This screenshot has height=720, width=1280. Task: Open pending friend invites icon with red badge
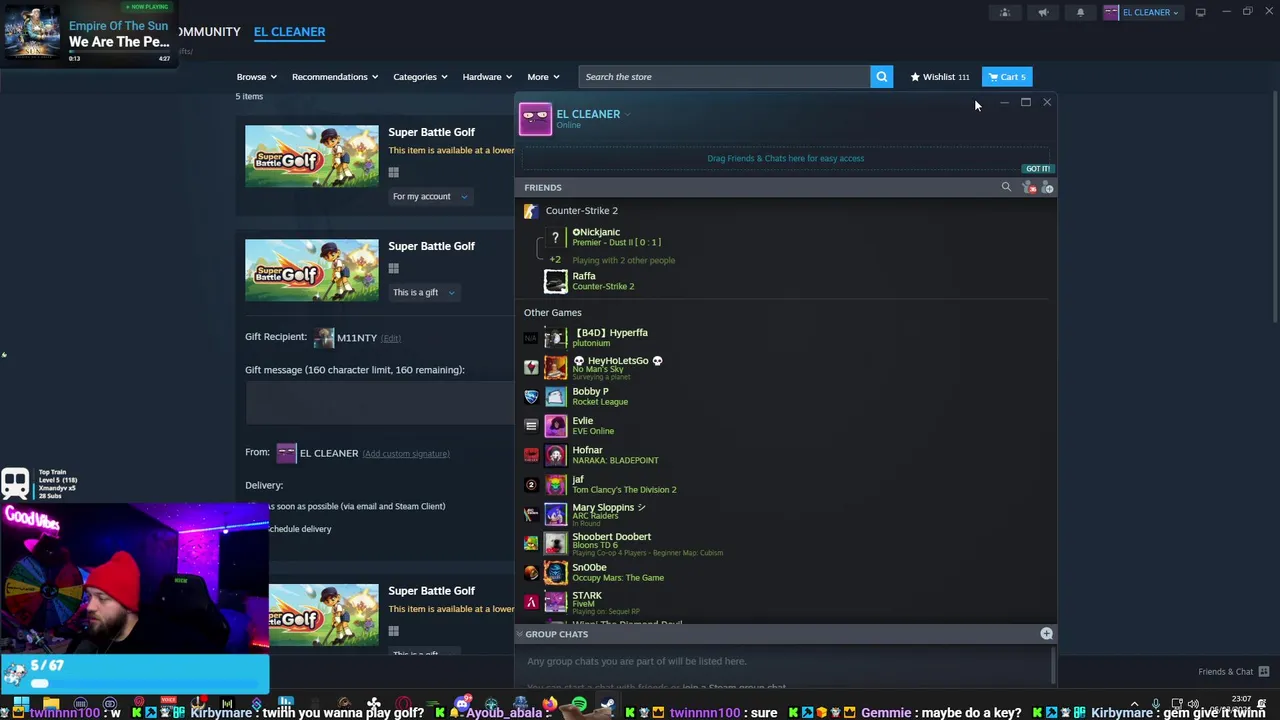[x=1029, y=187]
